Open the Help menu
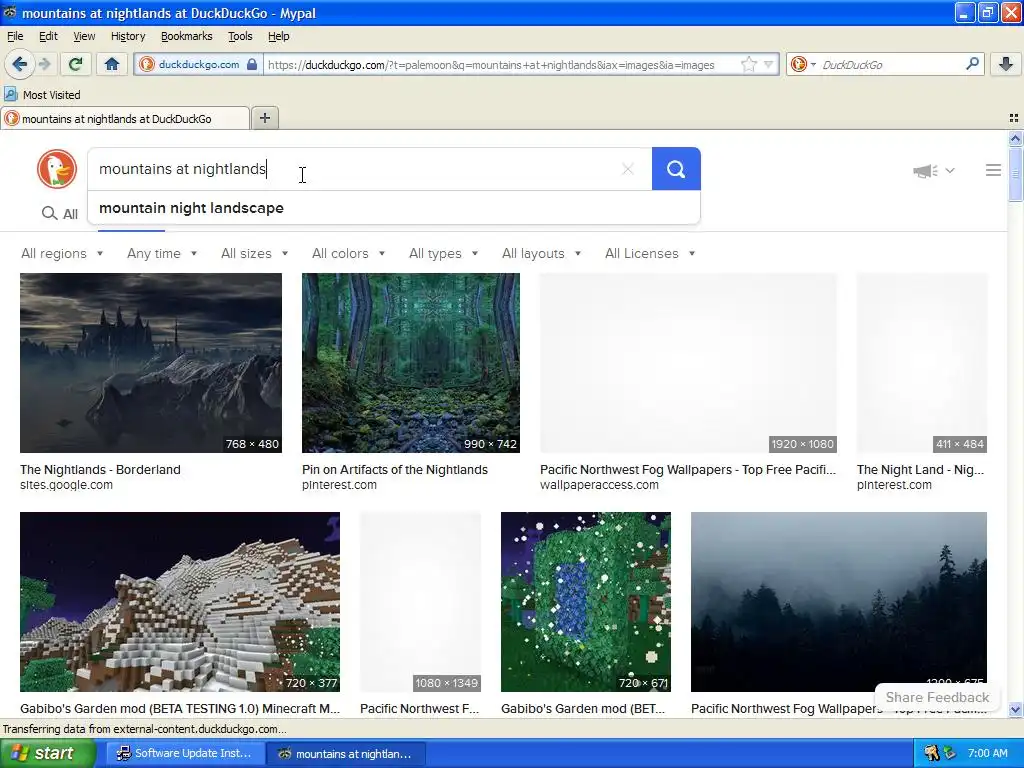 click(278, 36)
